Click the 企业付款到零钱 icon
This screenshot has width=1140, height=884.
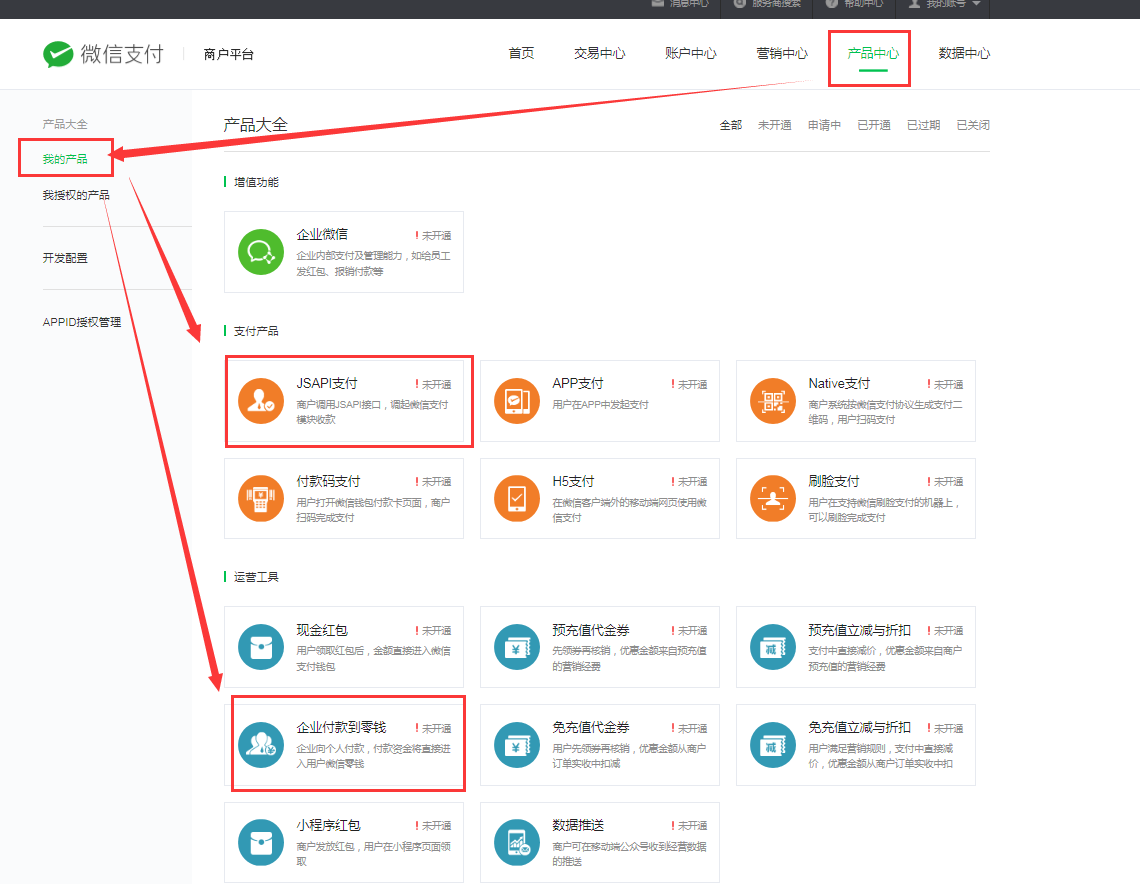coord(261,744)
